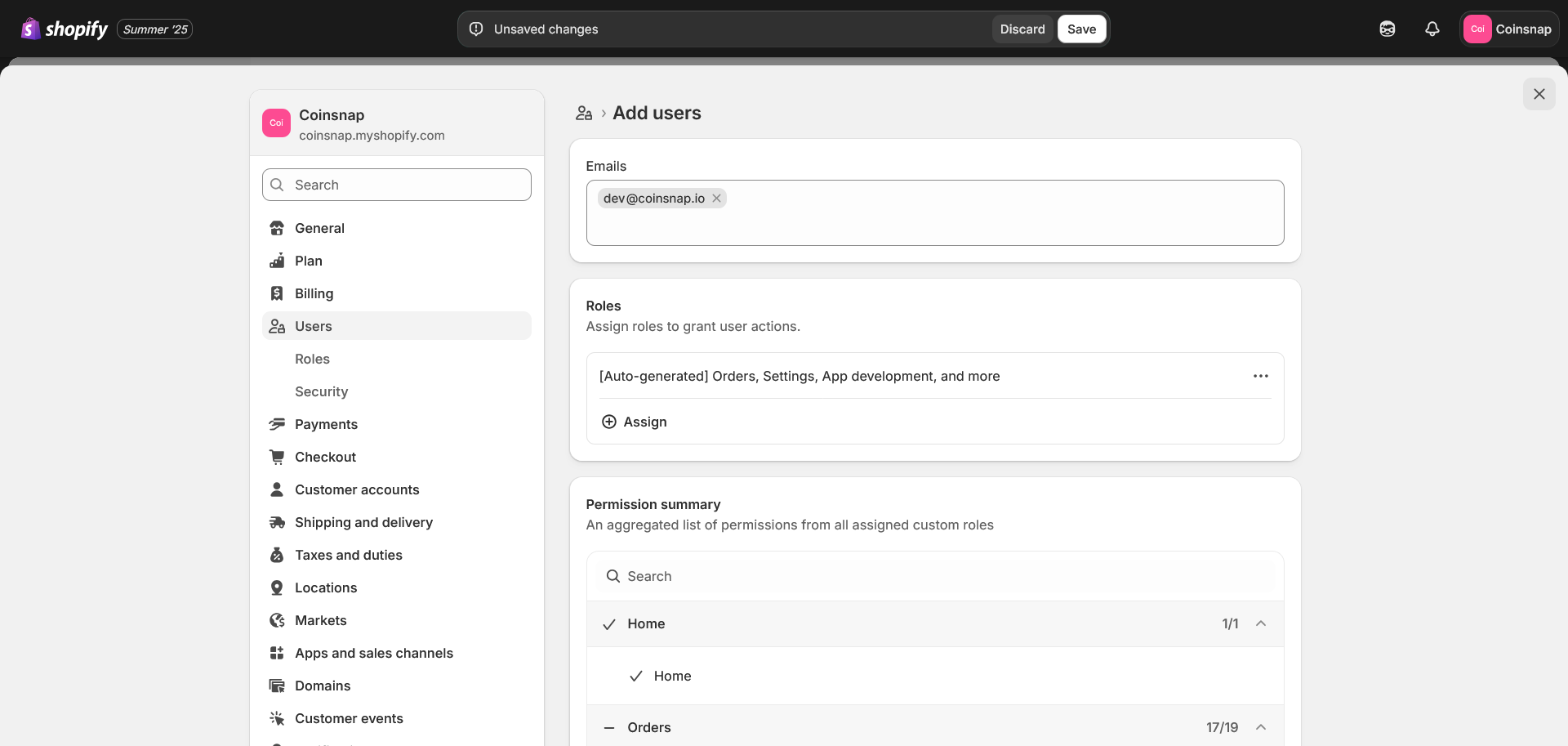Collapse the Orders permissions section chevron
This screenshot has height=746, width=1568.
pos(1260,727)
